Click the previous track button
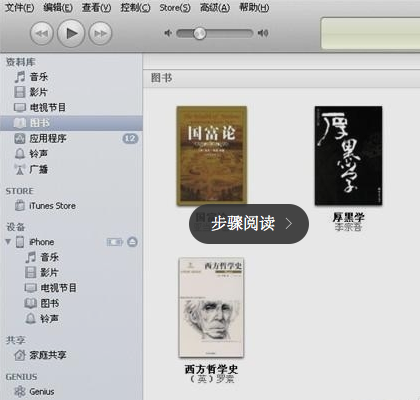This screenshot has width=420, height=400. pos(42,33)
